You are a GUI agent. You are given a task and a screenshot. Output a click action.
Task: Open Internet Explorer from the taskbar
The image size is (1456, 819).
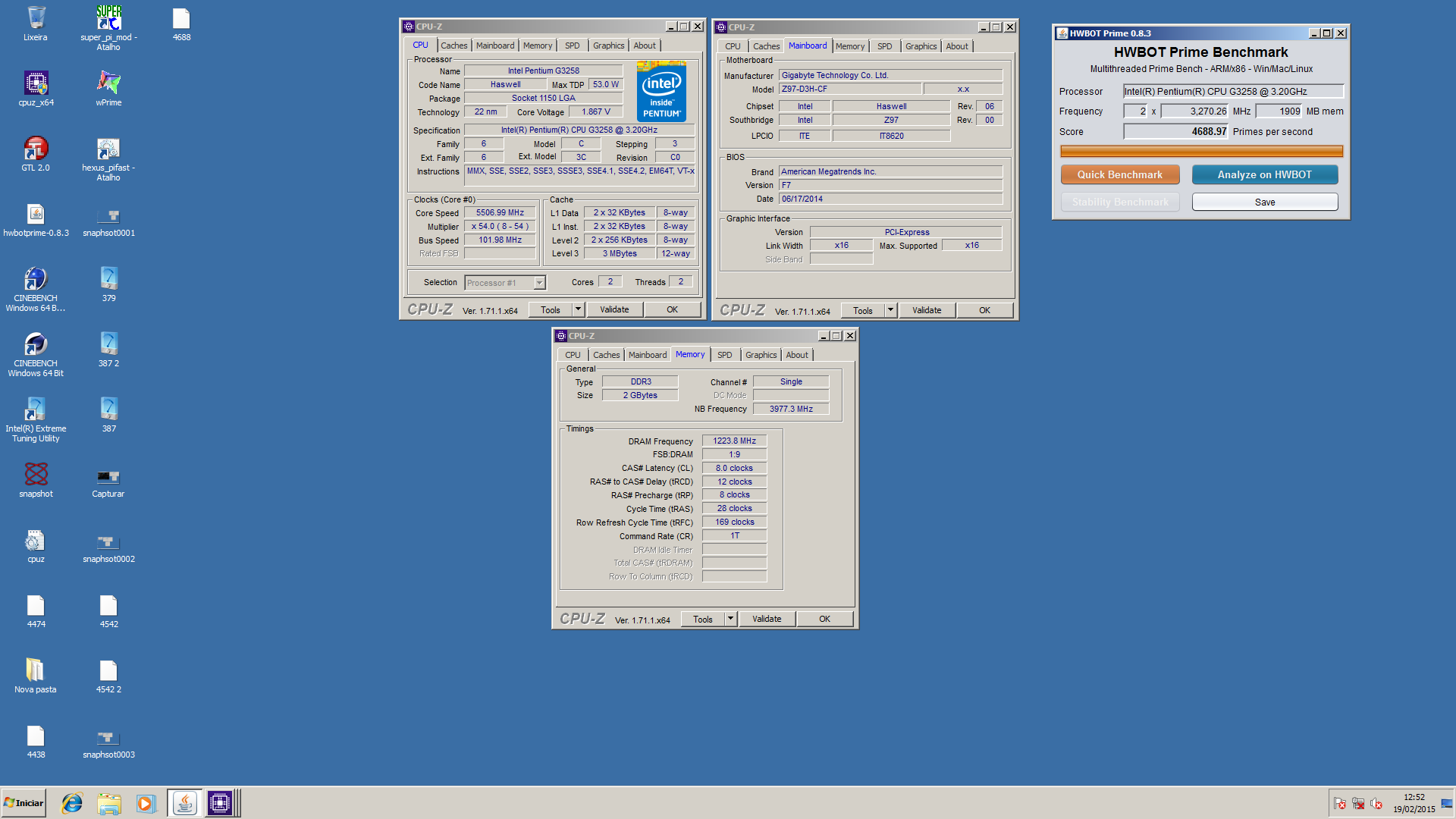pyautogui.click(x=72, y=803)
